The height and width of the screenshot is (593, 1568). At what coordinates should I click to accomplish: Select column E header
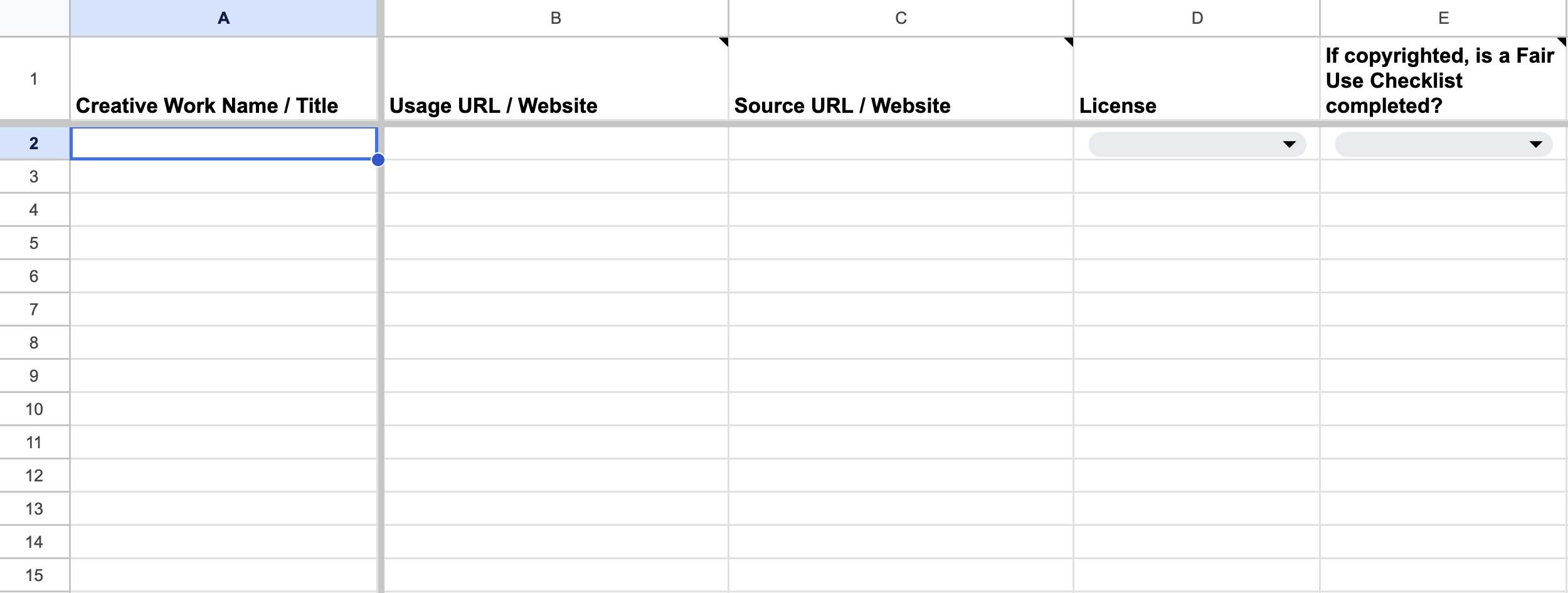[x=1443, y=18]
